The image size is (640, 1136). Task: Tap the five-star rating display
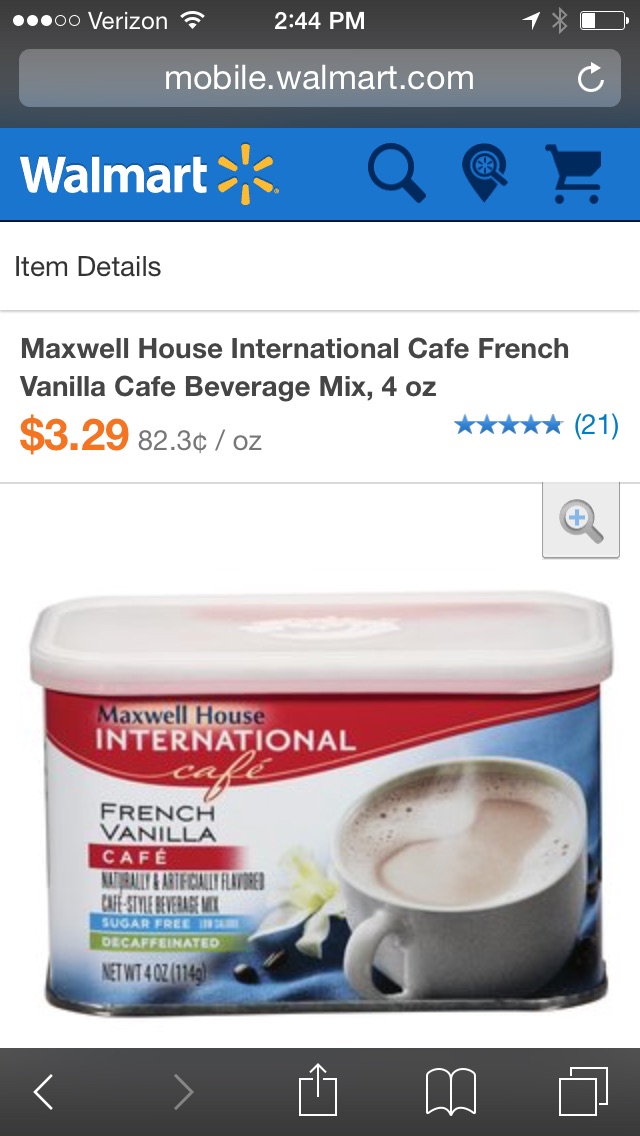pos(509,425)
